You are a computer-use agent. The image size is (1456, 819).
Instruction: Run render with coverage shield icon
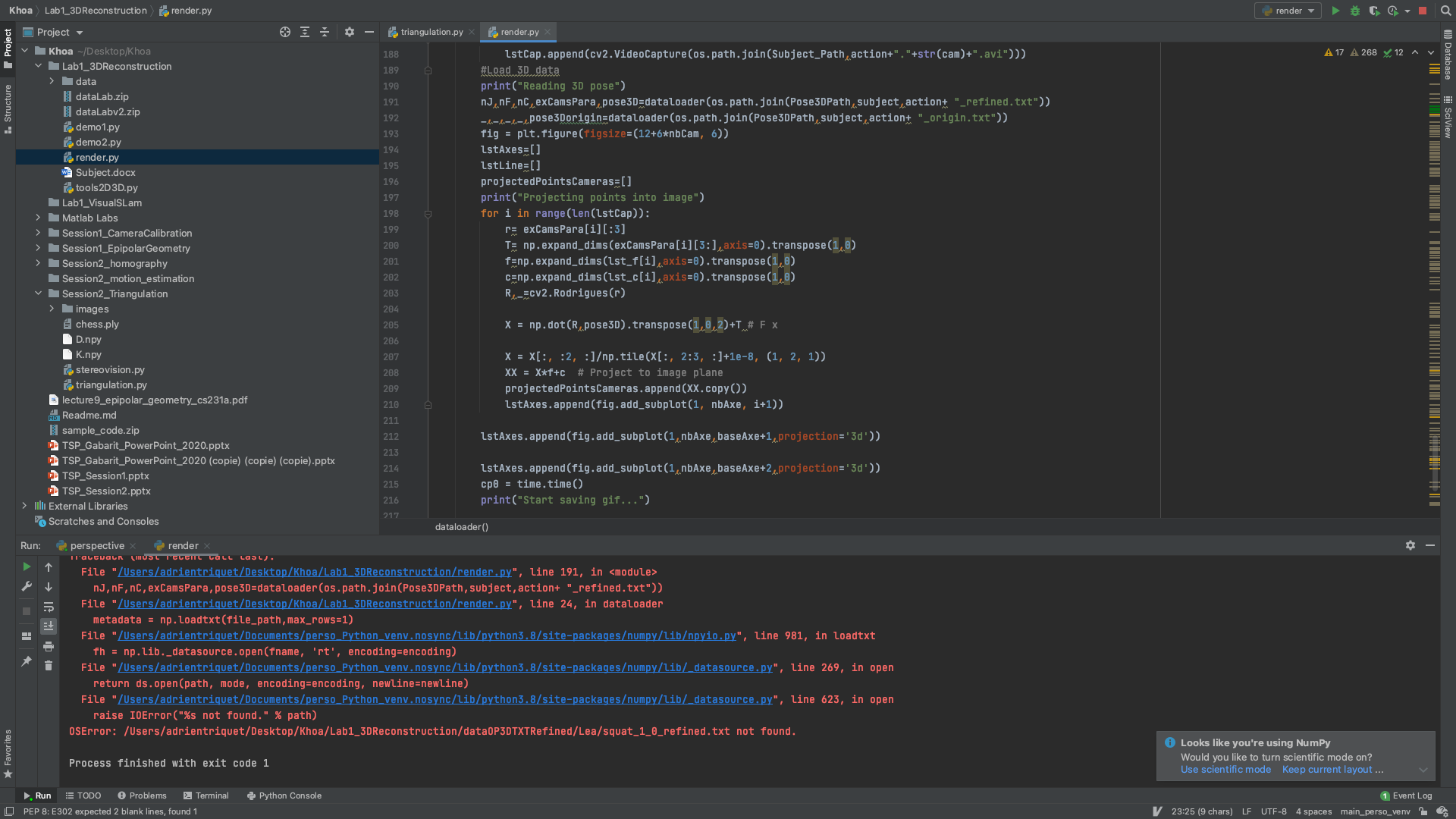coord(1374,11)
